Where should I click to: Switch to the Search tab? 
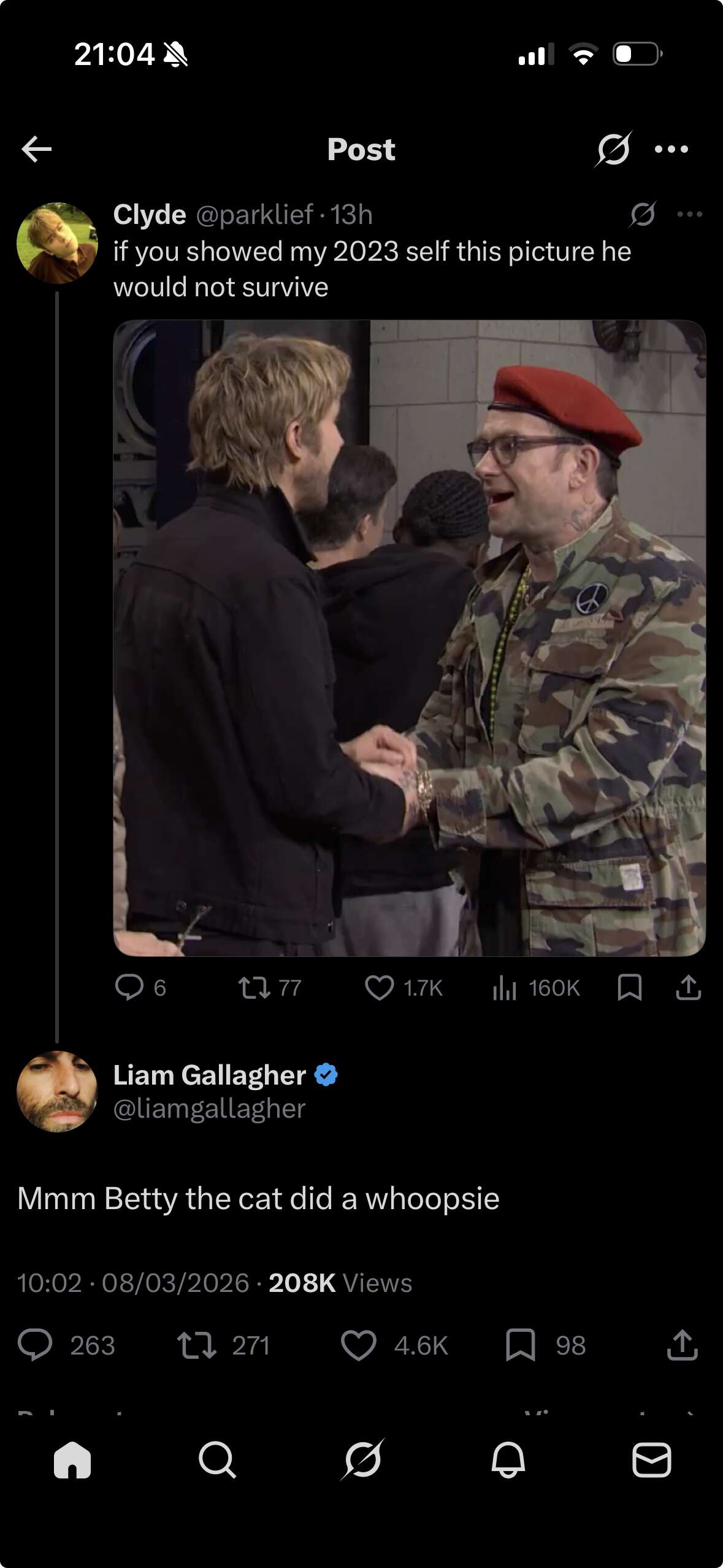[217, 1460]
